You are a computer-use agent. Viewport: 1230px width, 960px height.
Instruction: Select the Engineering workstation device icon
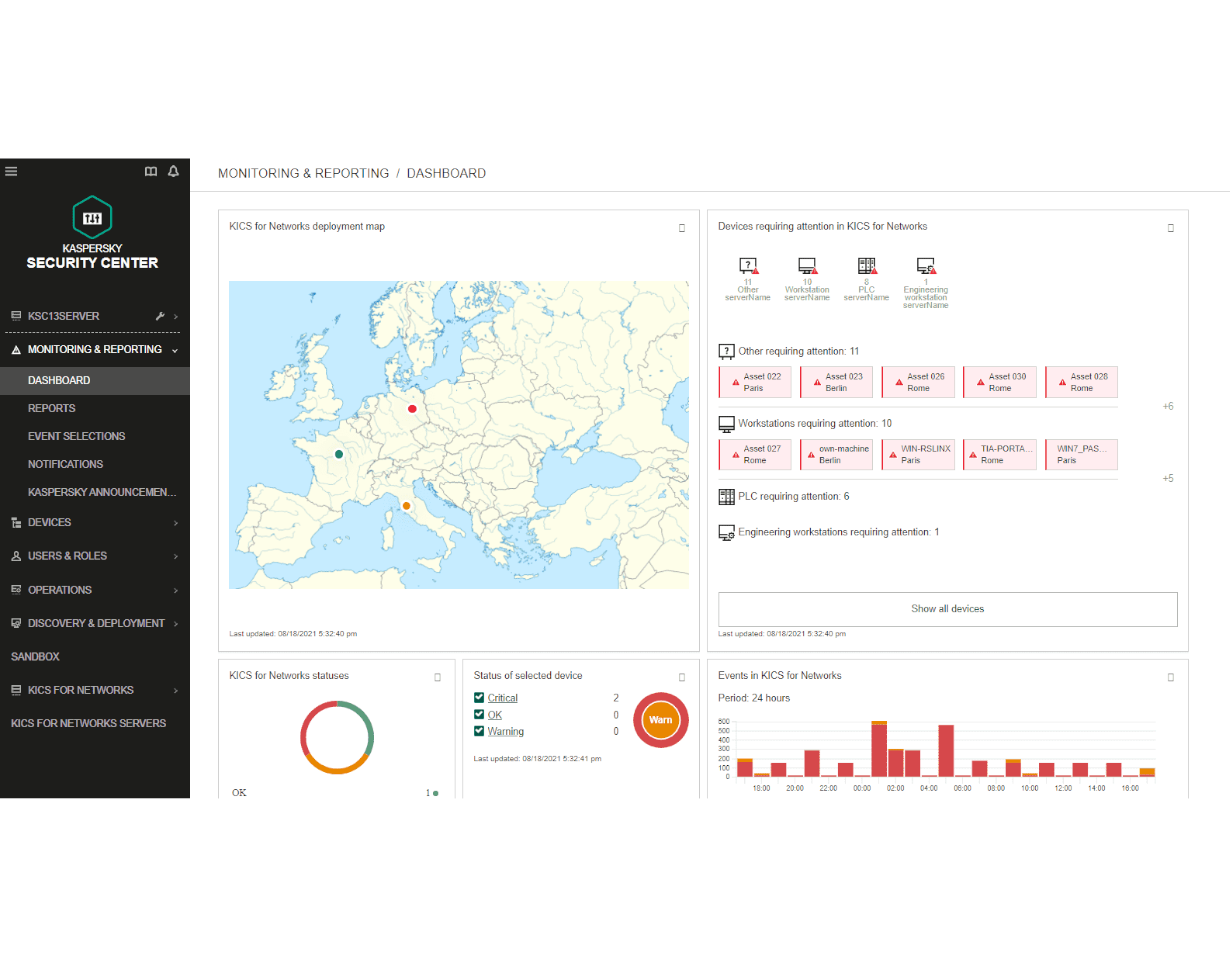click(925, 266)
